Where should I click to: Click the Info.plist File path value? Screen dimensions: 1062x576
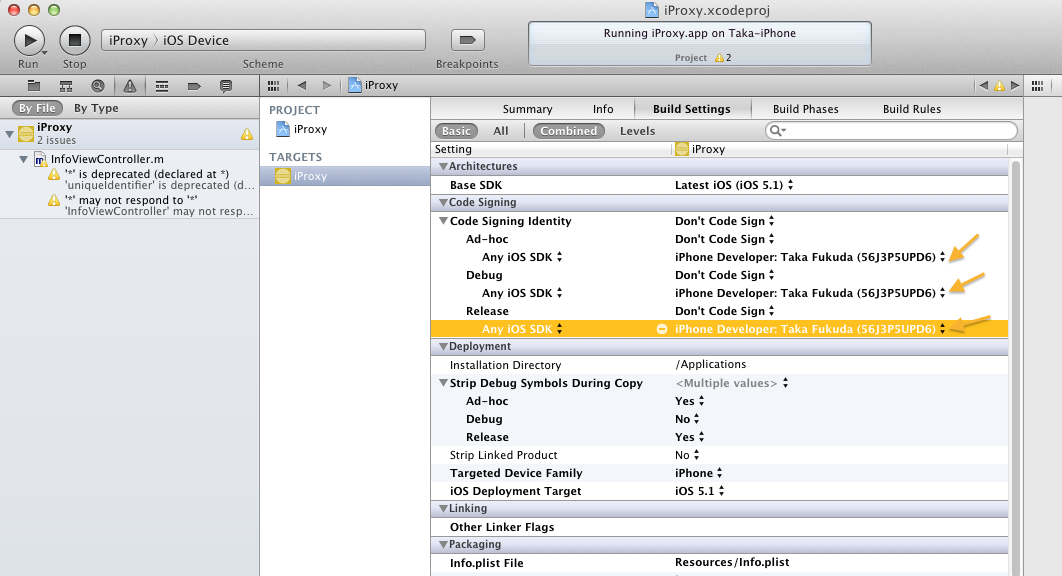[732, 562]
